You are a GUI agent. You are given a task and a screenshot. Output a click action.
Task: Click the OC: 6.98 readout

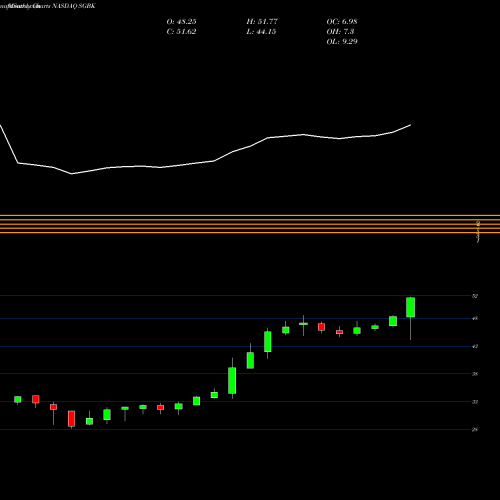tap(342, 22)
